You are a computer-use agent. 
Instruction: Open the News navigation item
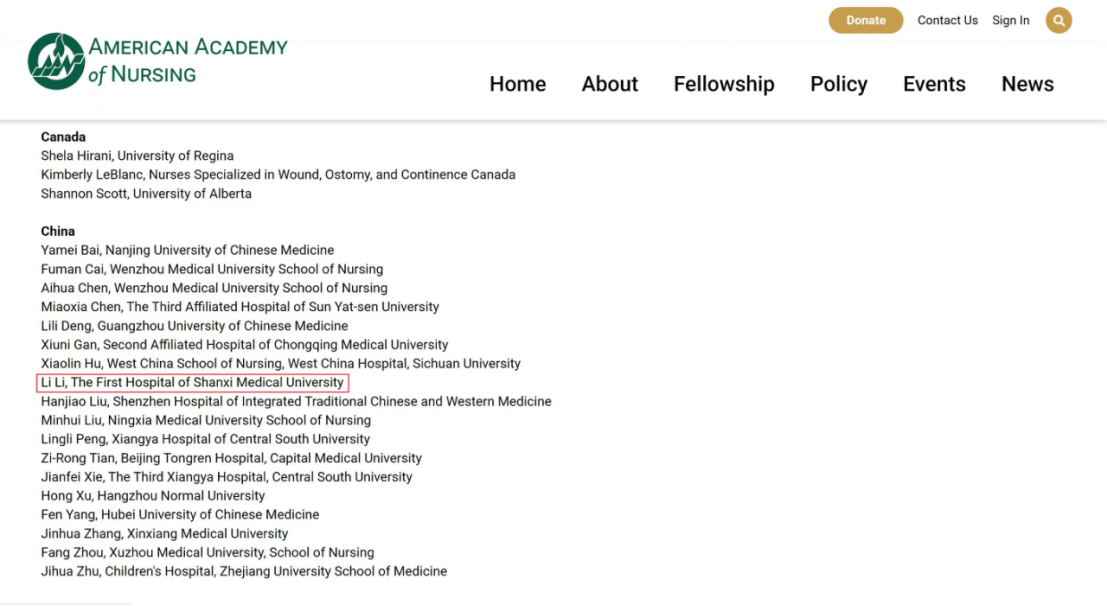tap(1027, 84)
